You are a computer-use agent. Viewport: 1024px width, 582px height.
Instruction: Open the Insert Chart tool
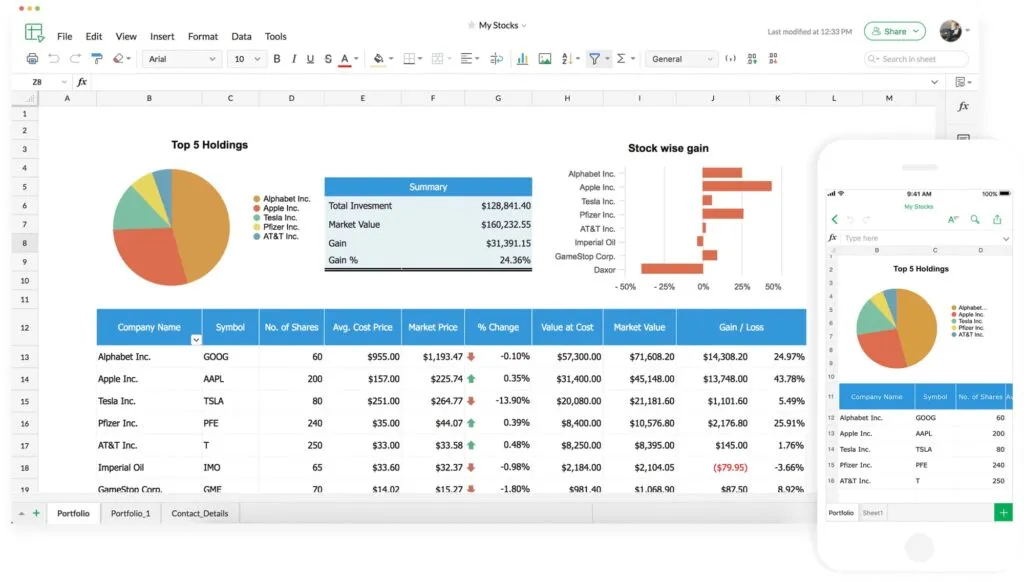click(521, 58)
